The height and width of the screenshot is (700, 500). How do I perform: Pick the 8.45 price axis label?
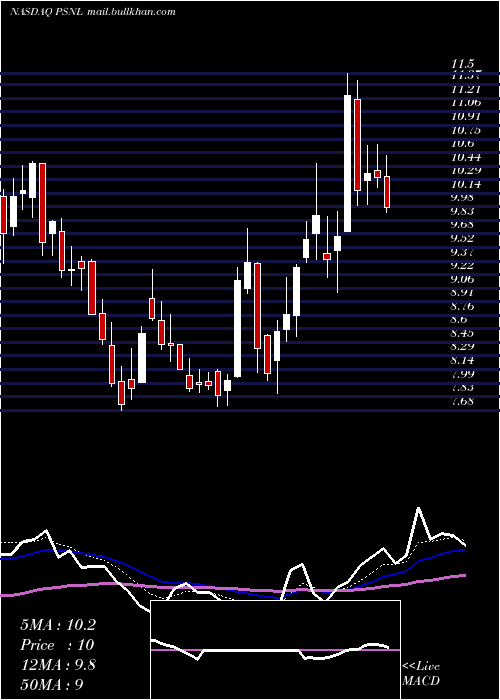coord(464,333)
